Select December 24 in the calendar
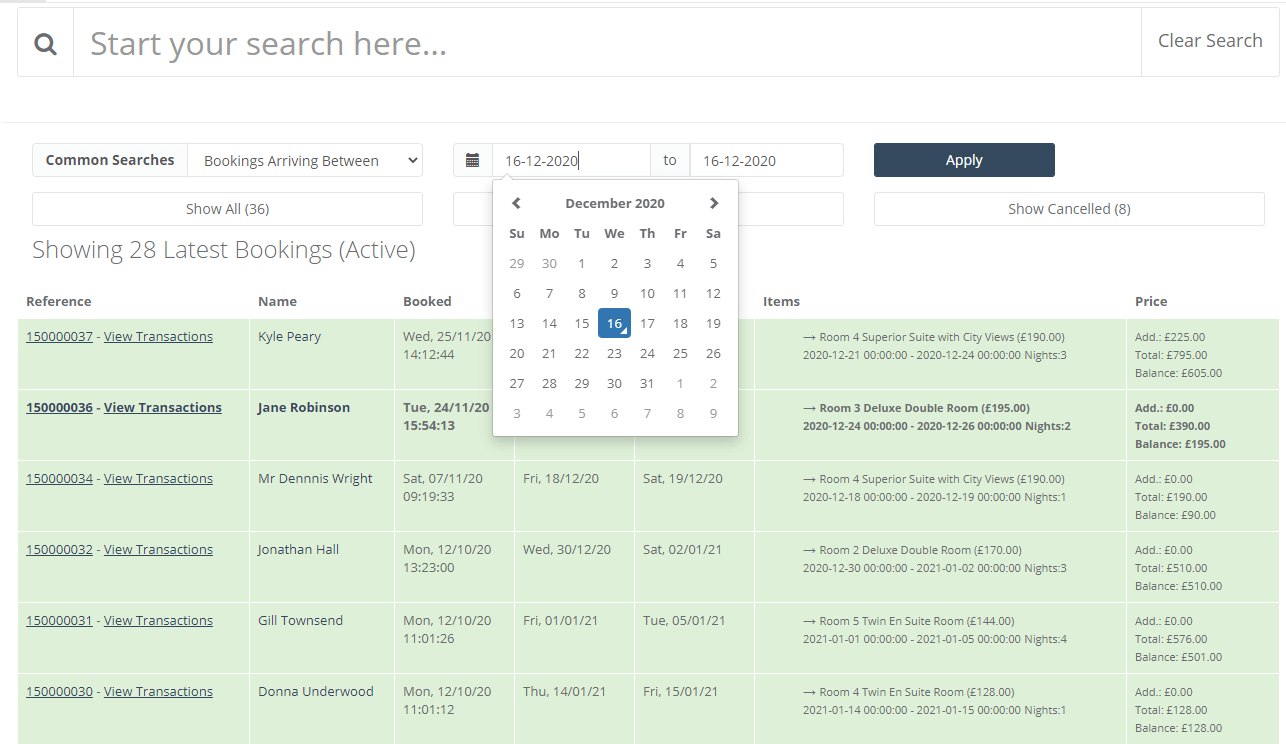This screenshot has width=1286, height=744. pyautogui.click(x=647, y=352)
